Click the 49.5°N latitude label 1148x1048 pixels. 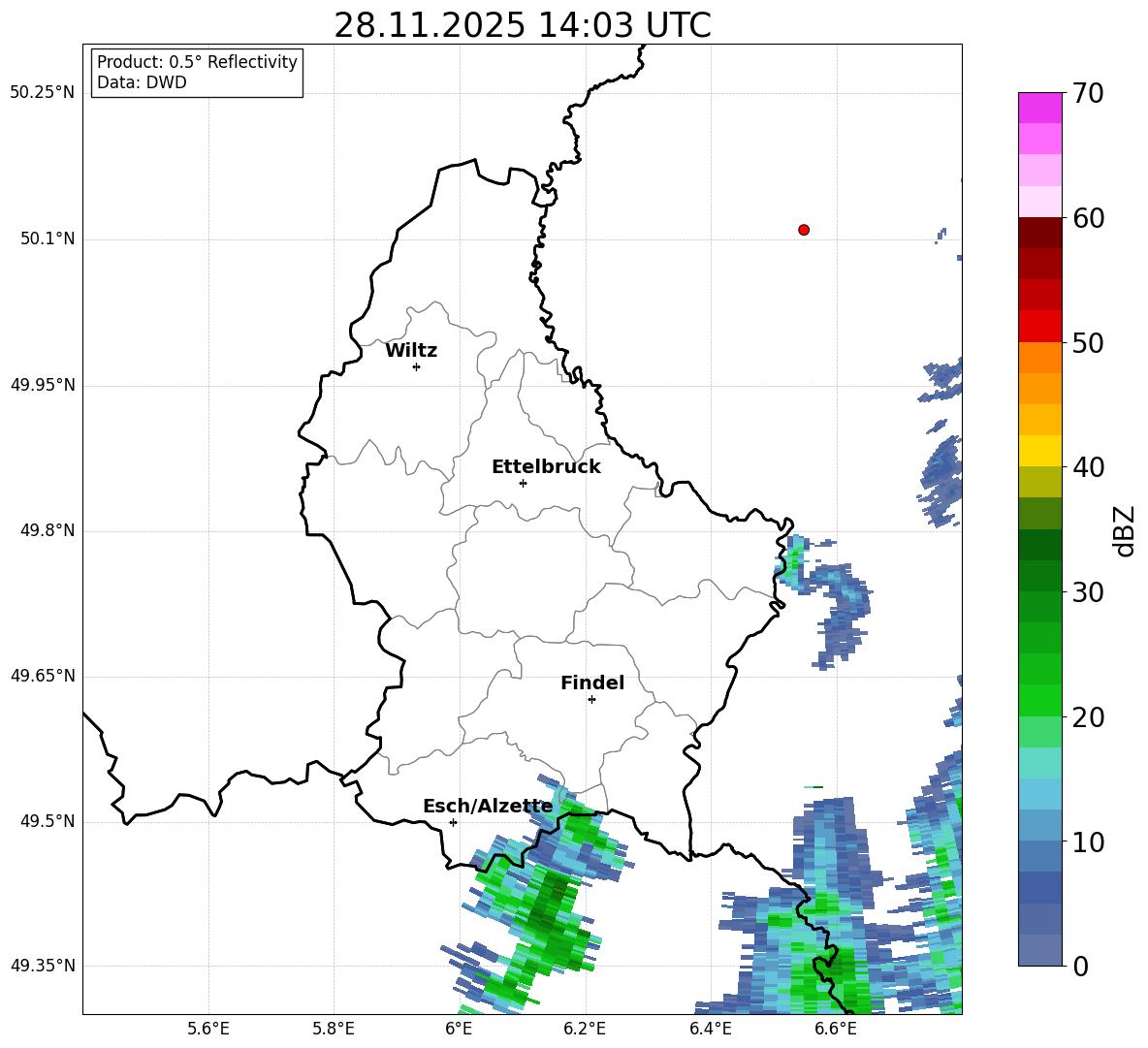48,821
